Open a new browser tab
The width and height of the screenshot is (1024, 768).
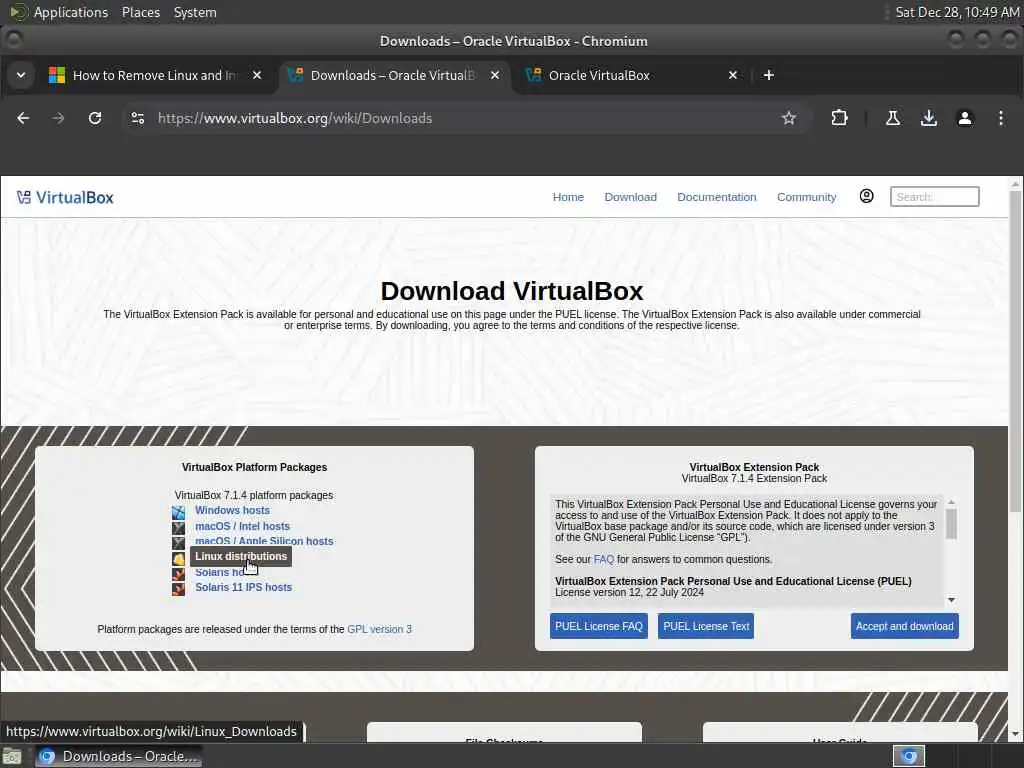click(x=769, y=75)
